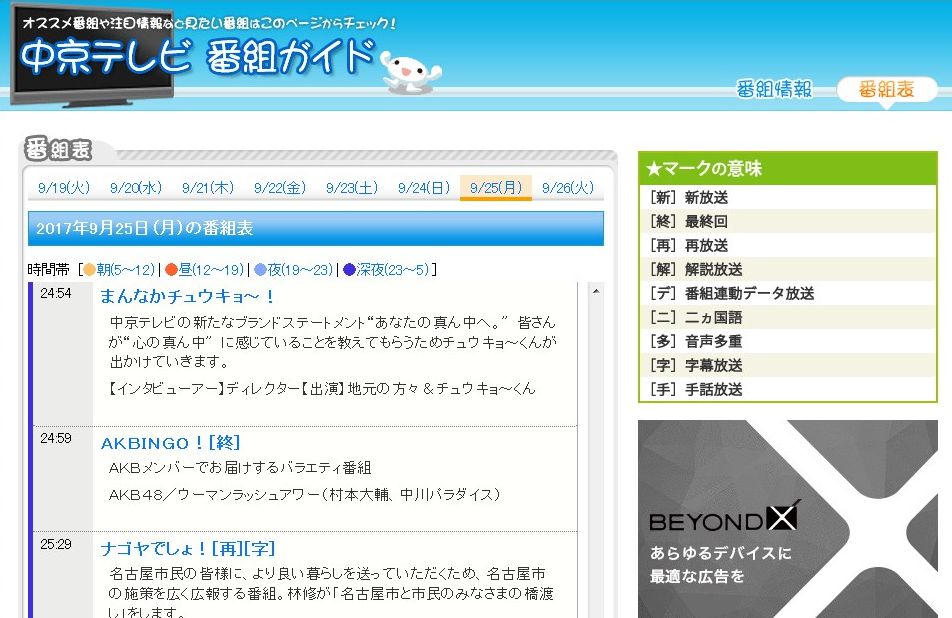Click the [デ] 番組連動データ放送 legend row

pyautogui.click(x=787, y=293)
